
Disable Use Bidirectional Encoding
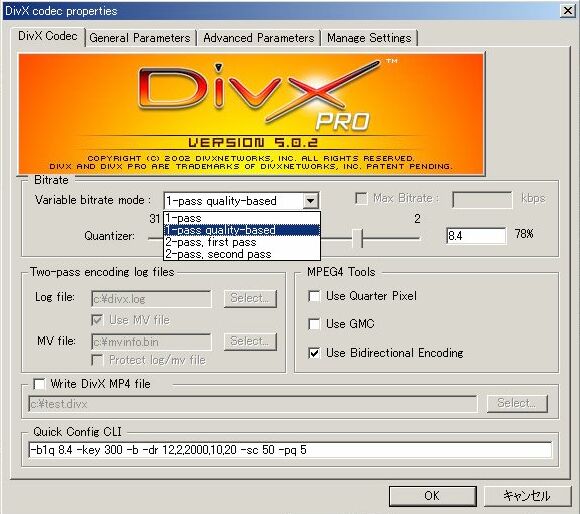pyautogui.click(x=314, y=353)
